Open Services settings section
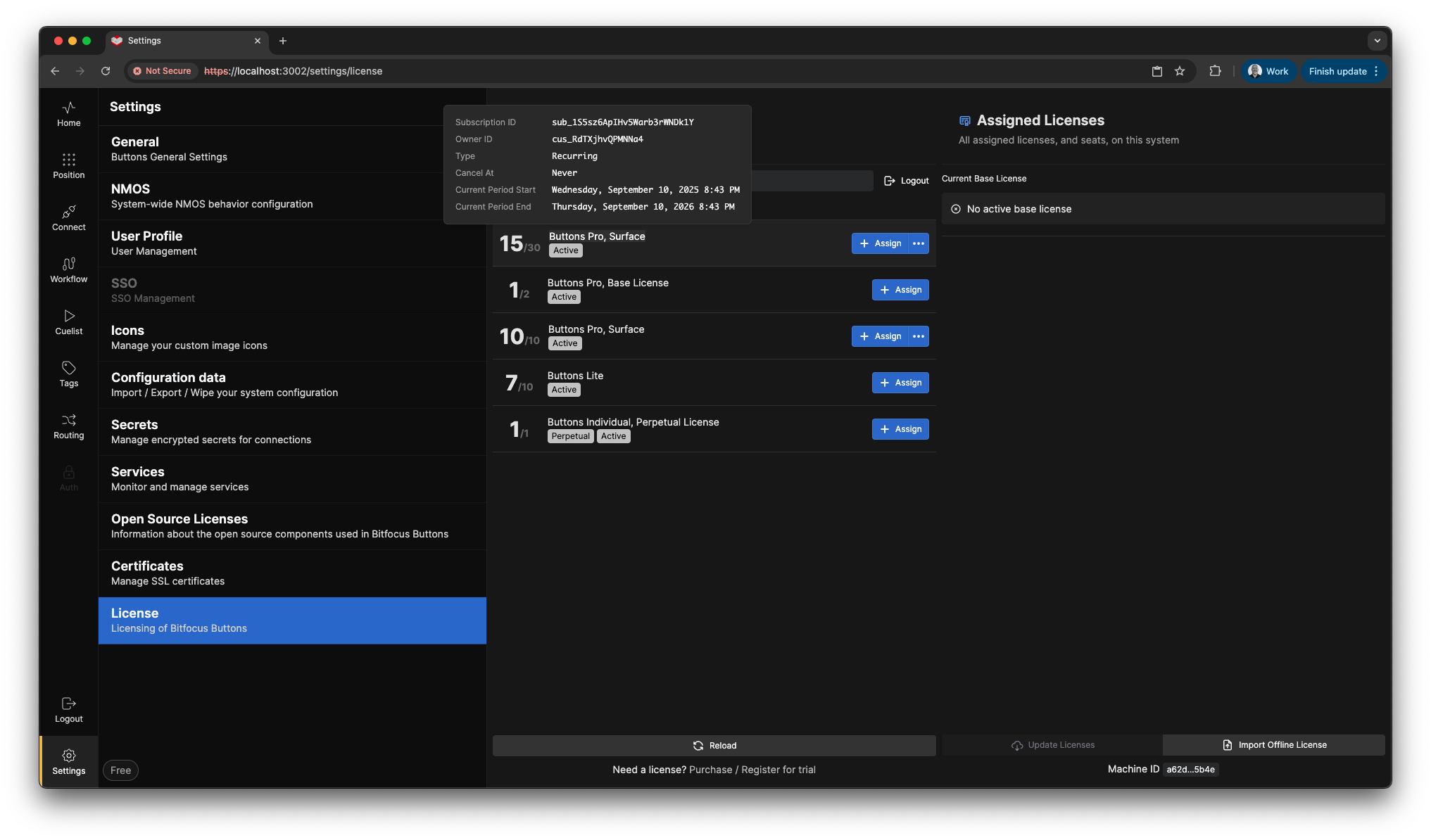Screen dimensions: 1431x840 coord(292,479)
